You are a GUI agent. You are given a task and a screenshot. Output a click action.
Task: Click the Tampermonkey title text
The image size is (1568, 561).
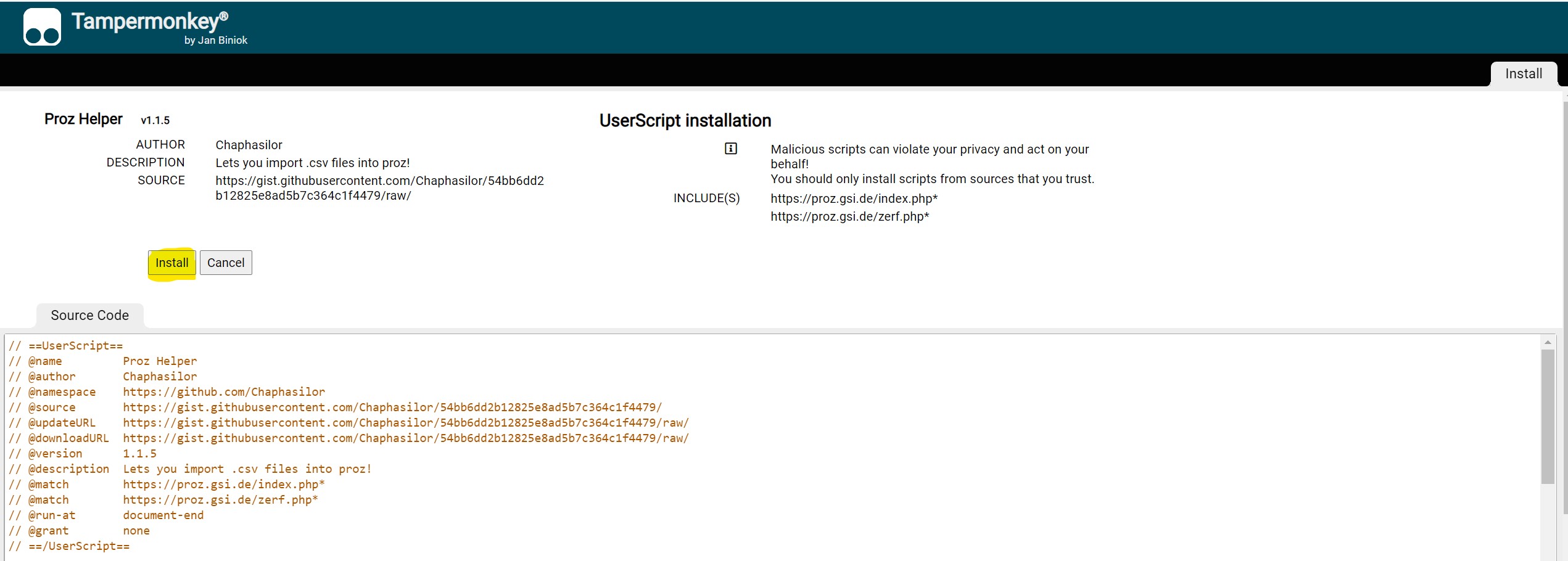pyautogui.click(x=150, y=21)
